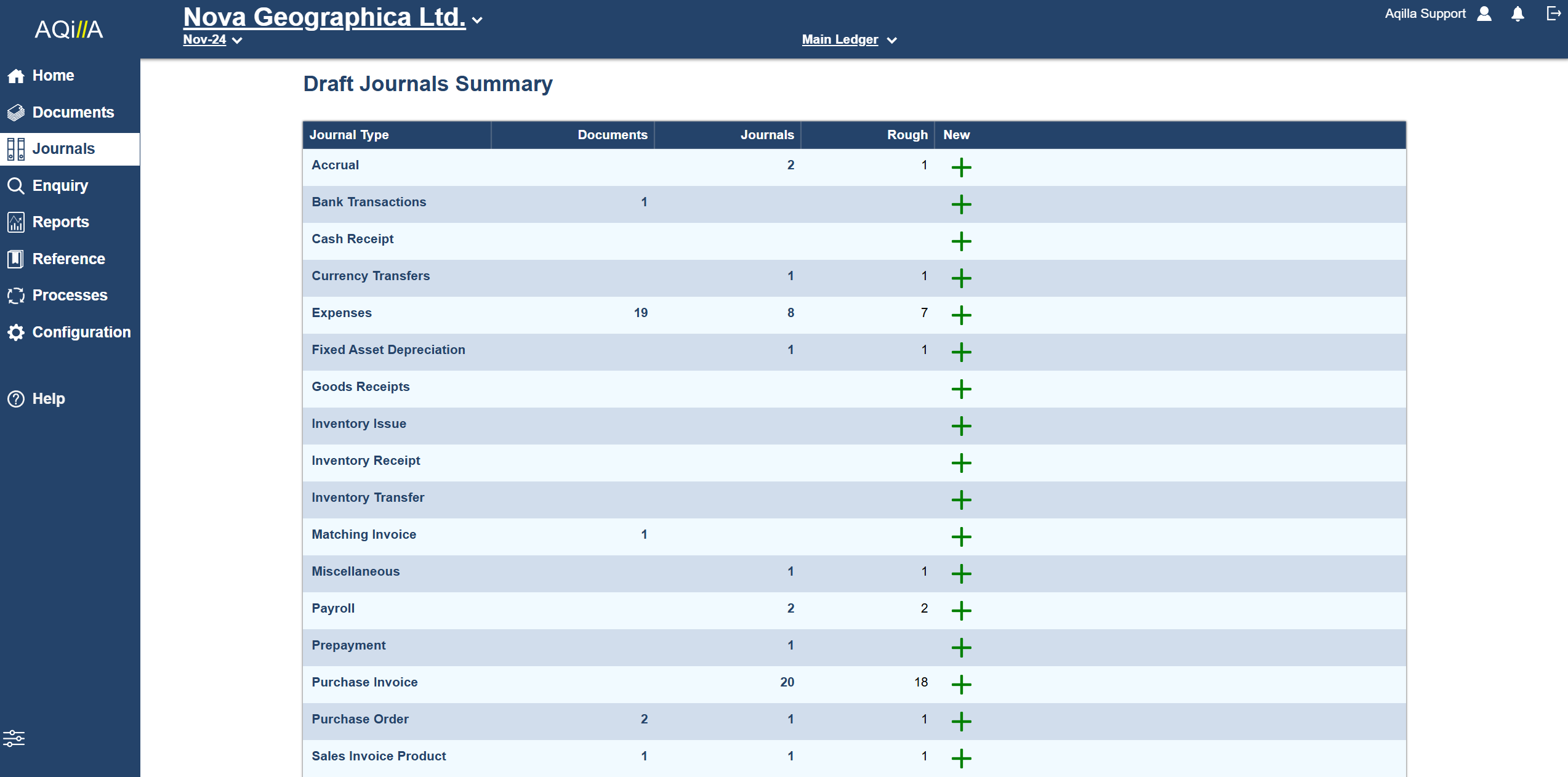
Task: Click the Journal Type column header
Action: [x=349, y=135]
